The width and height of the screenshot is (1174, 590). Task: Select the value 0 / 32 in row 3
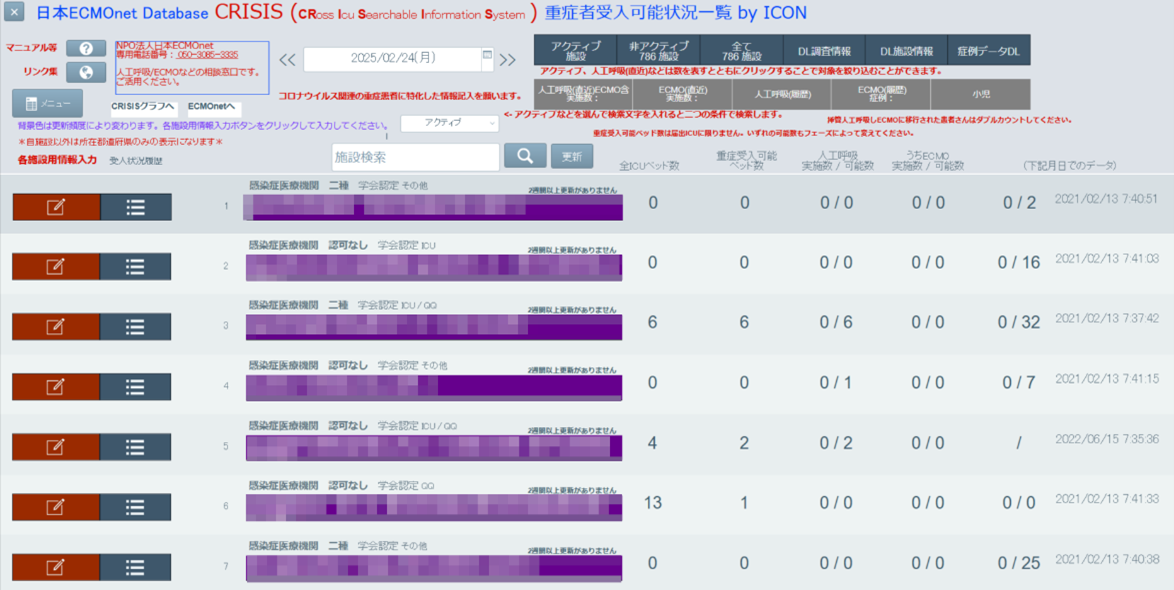pos(1019,323)
